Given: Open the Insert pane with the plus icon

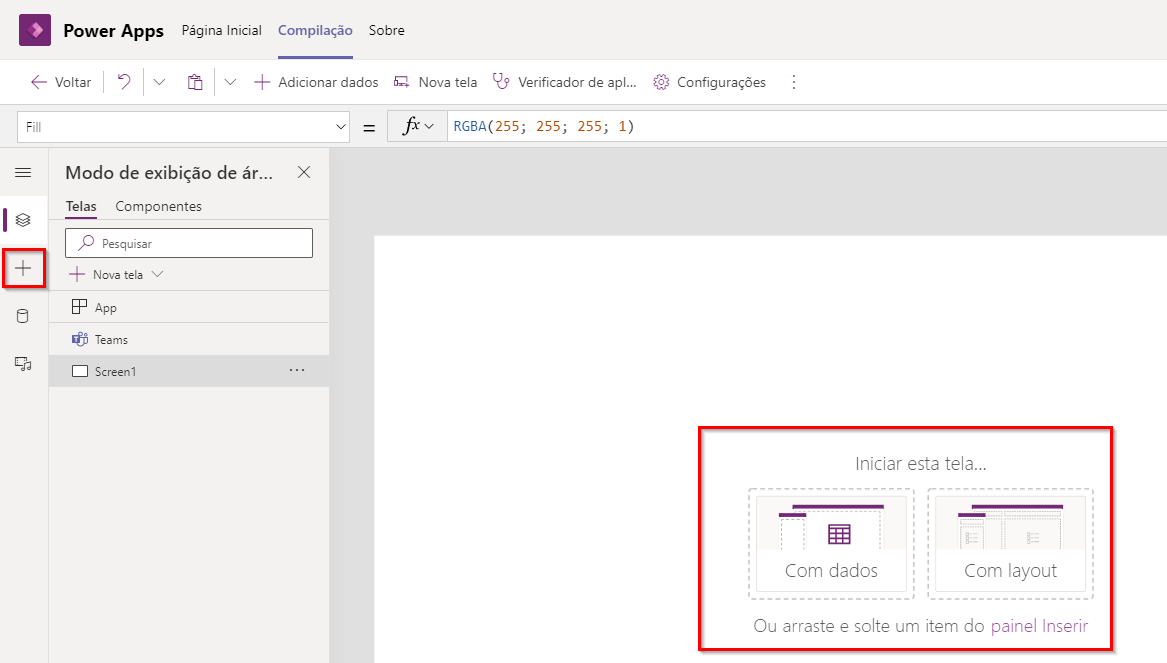Looking at the screenshot, I should click(23, 268).
